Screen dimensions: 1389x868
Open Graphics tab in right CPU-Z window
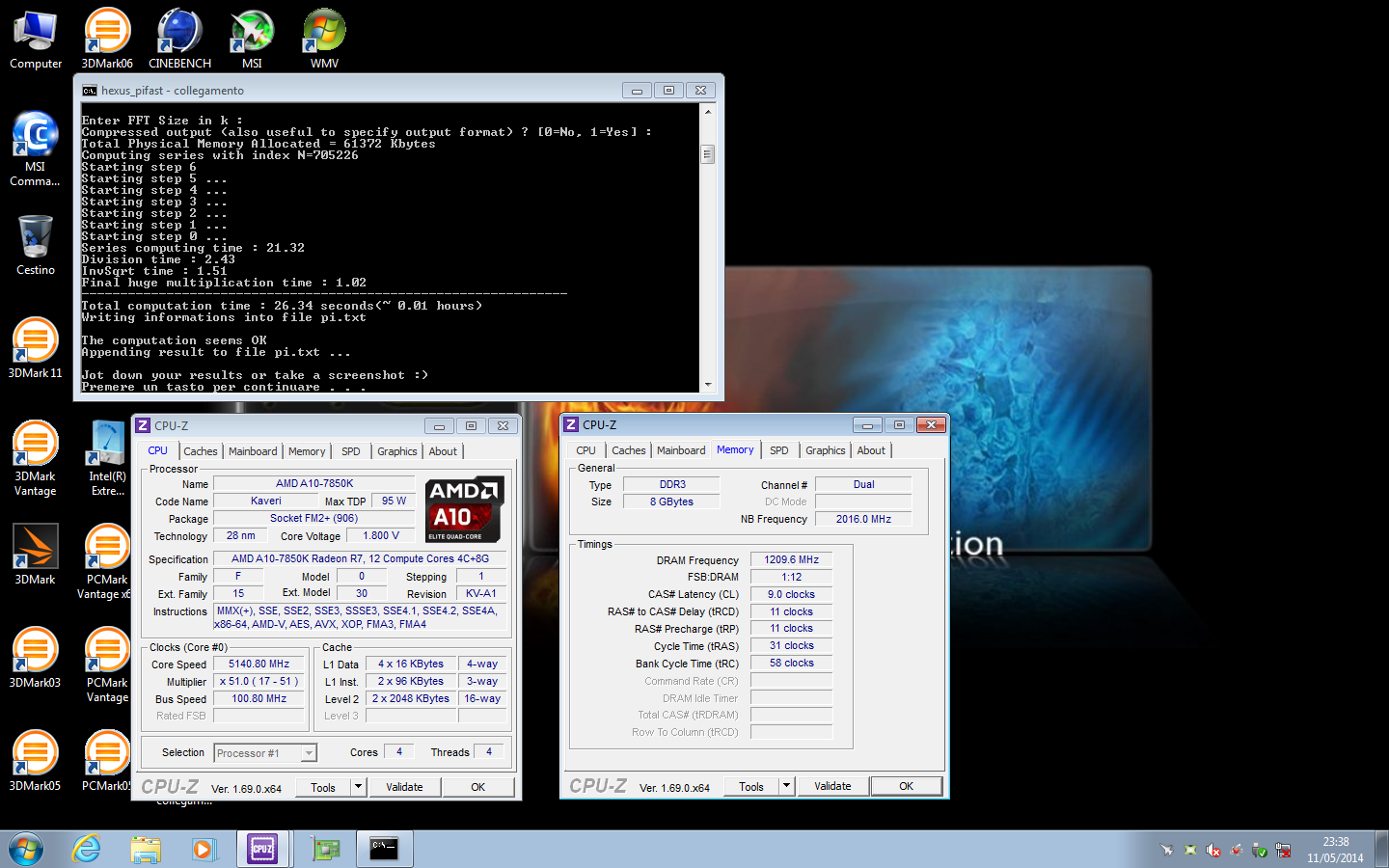pyautogui.click(x=826, y=450)
